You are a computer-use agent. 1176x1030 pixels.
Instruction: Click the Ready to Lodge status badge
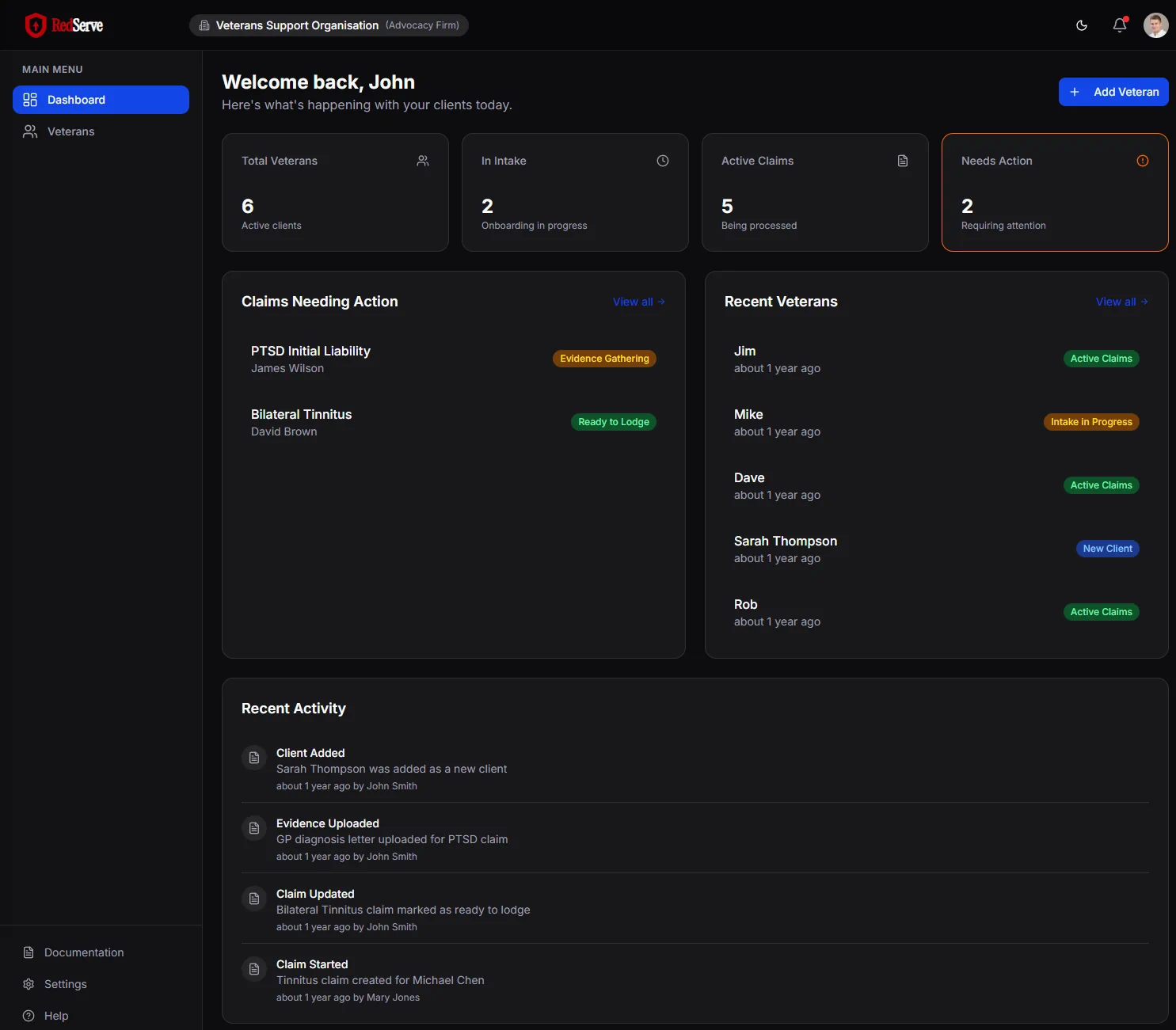point(613,422)
